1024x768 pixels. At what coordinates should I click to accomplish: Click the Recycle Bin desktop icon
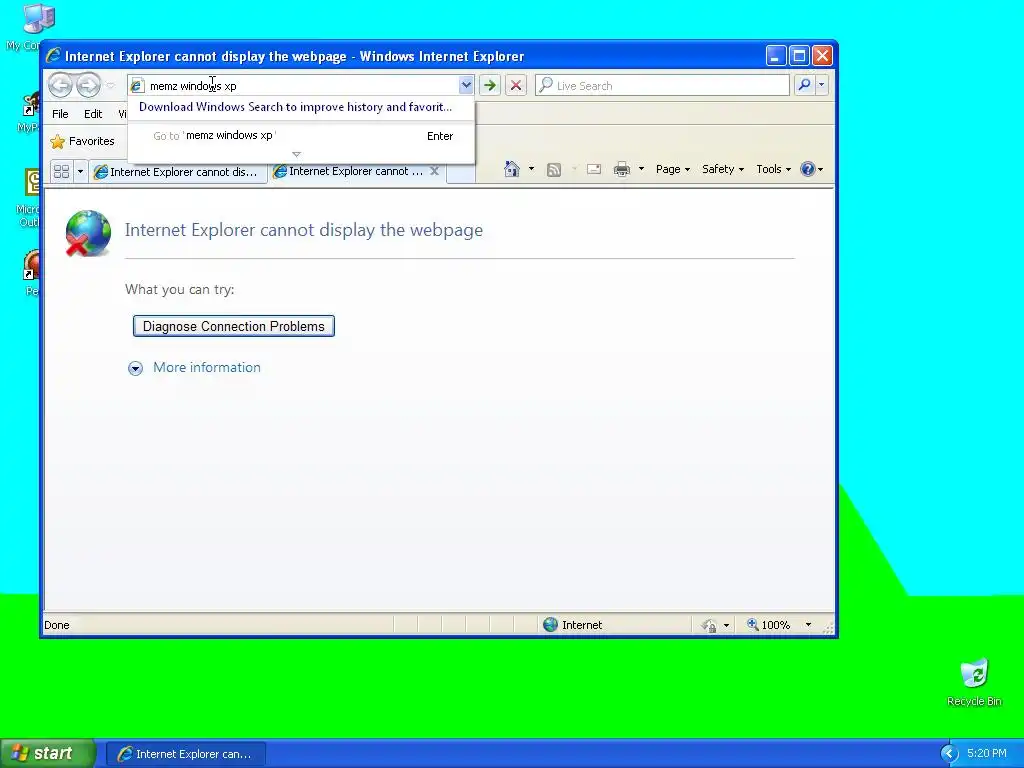click(x=974, y=682)
